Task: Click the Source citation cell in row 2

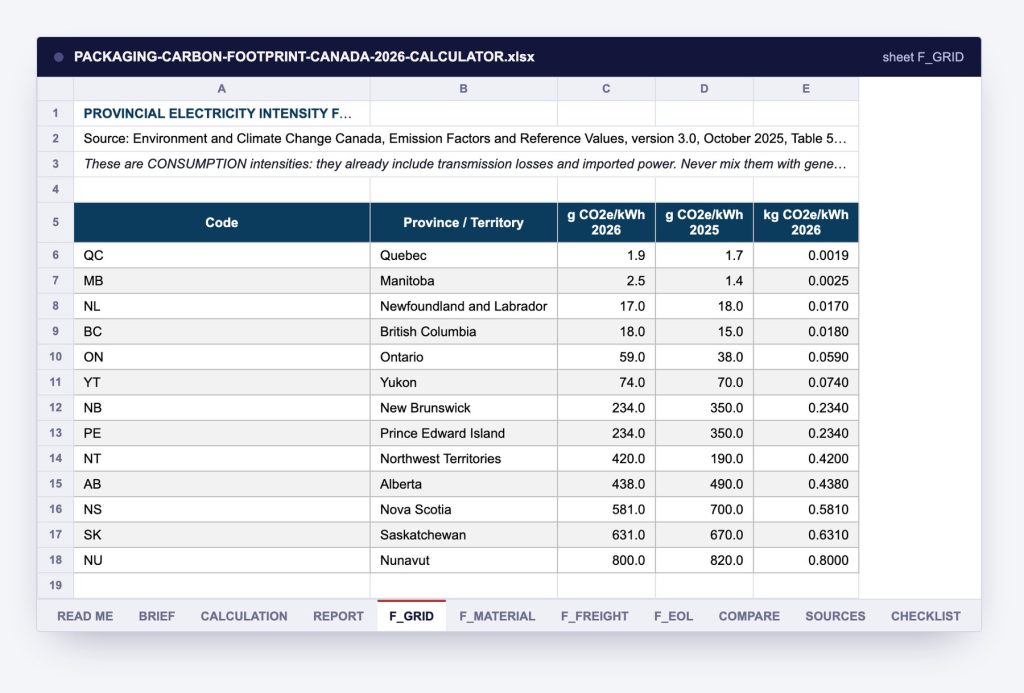Action: click(x=466, y=138)
